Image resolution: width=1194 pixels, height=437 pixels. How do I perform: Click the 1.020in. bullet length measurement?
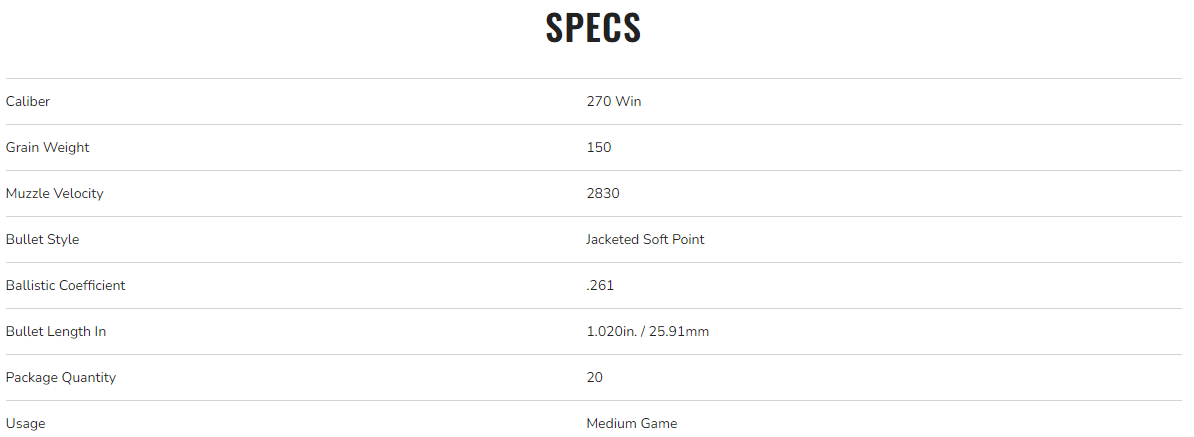tap(610, 331)
